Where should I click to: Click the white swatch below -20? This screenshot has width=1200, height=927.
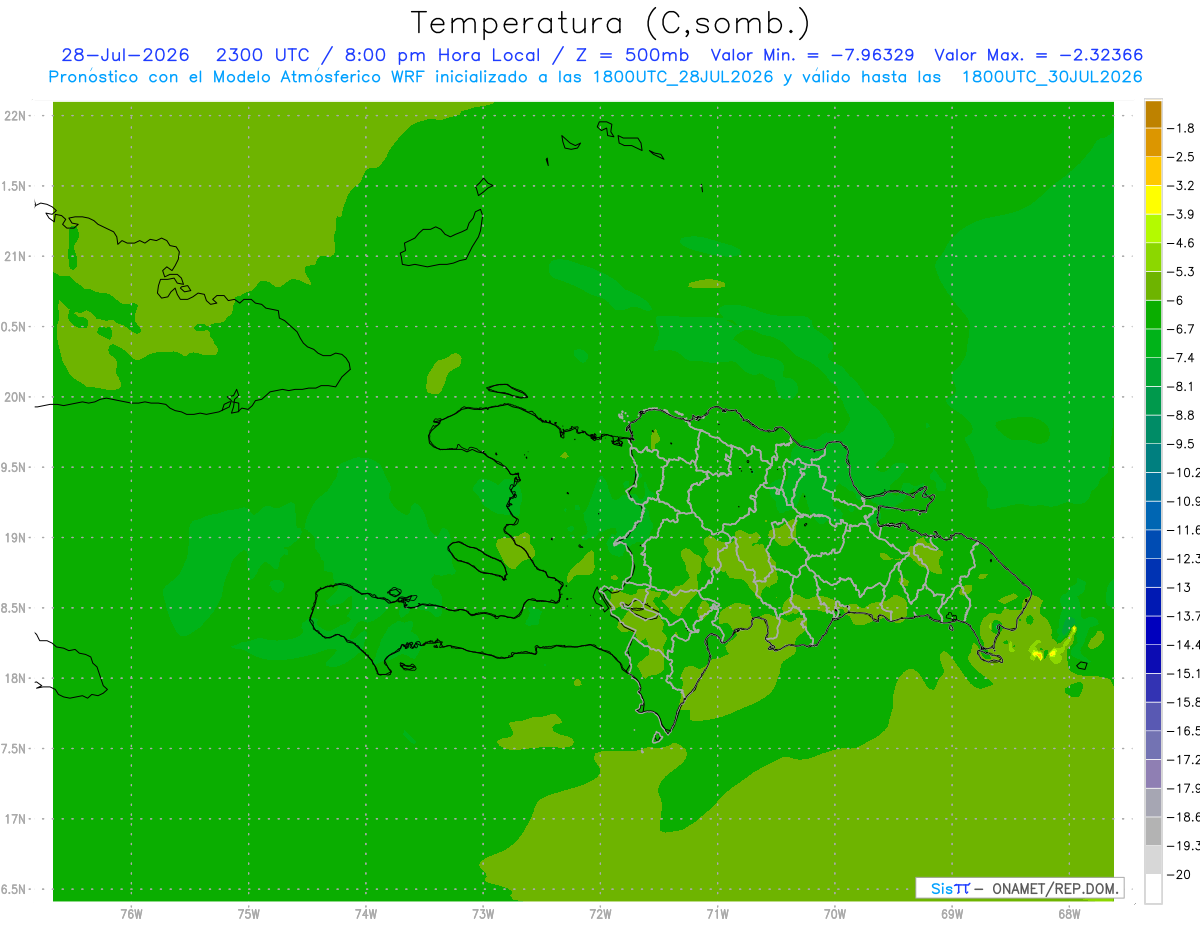(x=1153, y=889)
